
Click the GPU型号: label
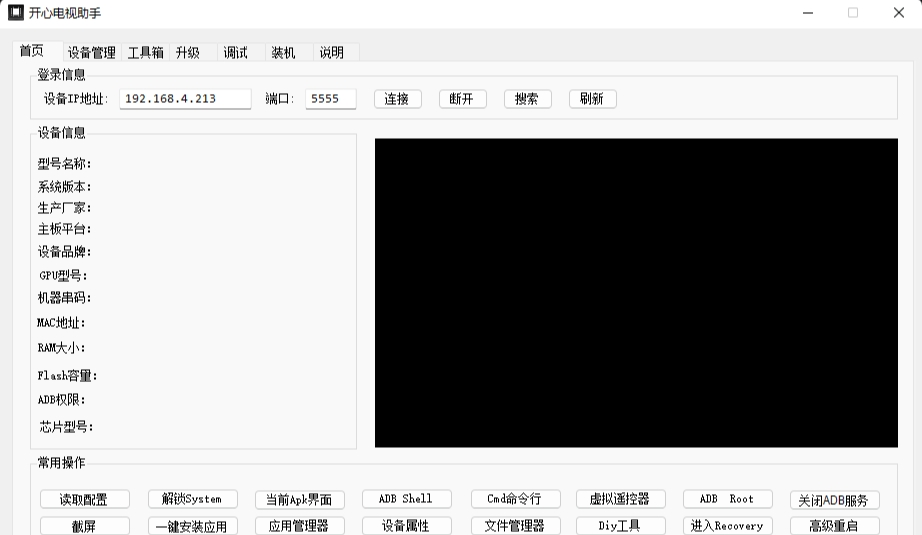(x=64, y=275)
